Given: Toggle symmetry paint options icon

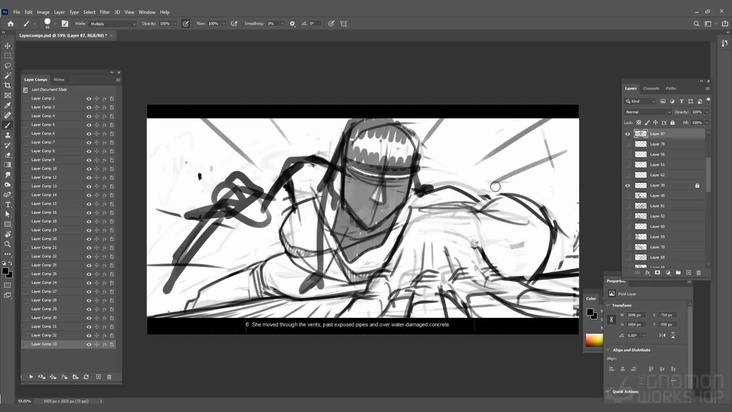Looking at the screenshot, I should [x=344, y=23].
